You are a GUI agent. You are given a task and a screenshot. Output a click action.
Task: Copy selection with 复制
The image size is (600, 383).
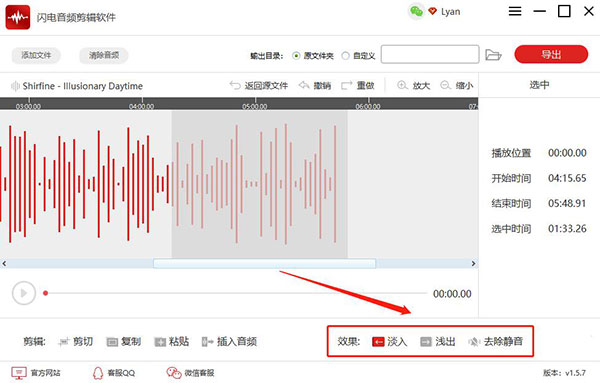point(124,341)
